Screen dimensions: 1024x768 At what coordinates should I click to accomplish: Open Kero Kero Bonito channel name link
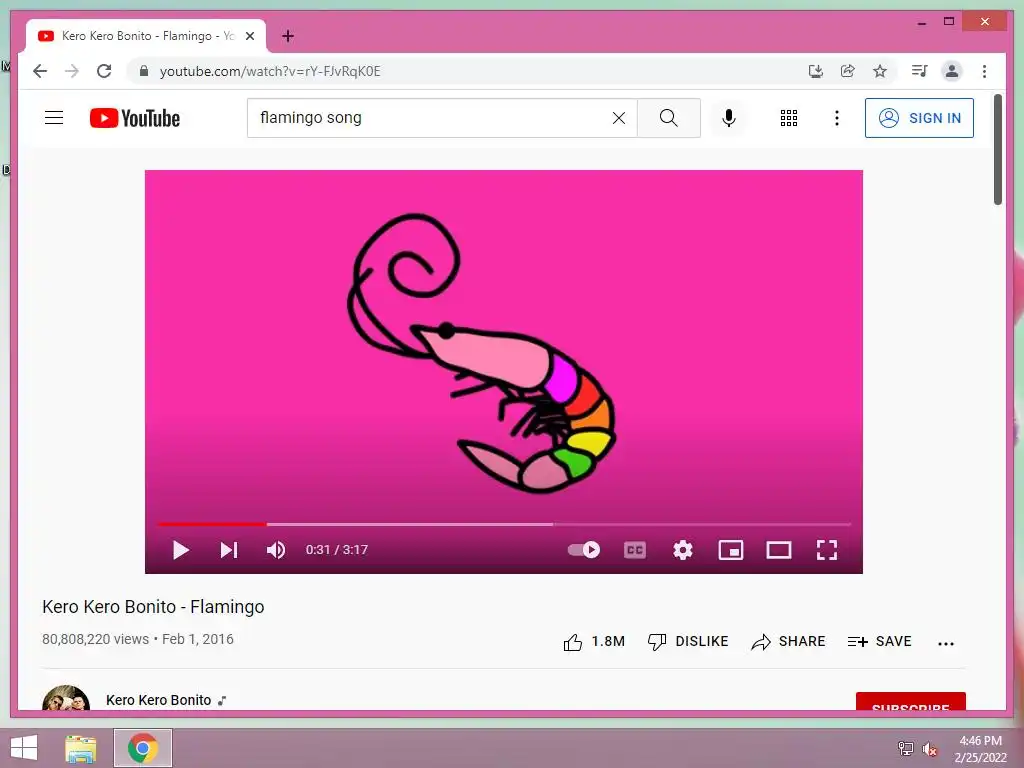tap(159, 700)
